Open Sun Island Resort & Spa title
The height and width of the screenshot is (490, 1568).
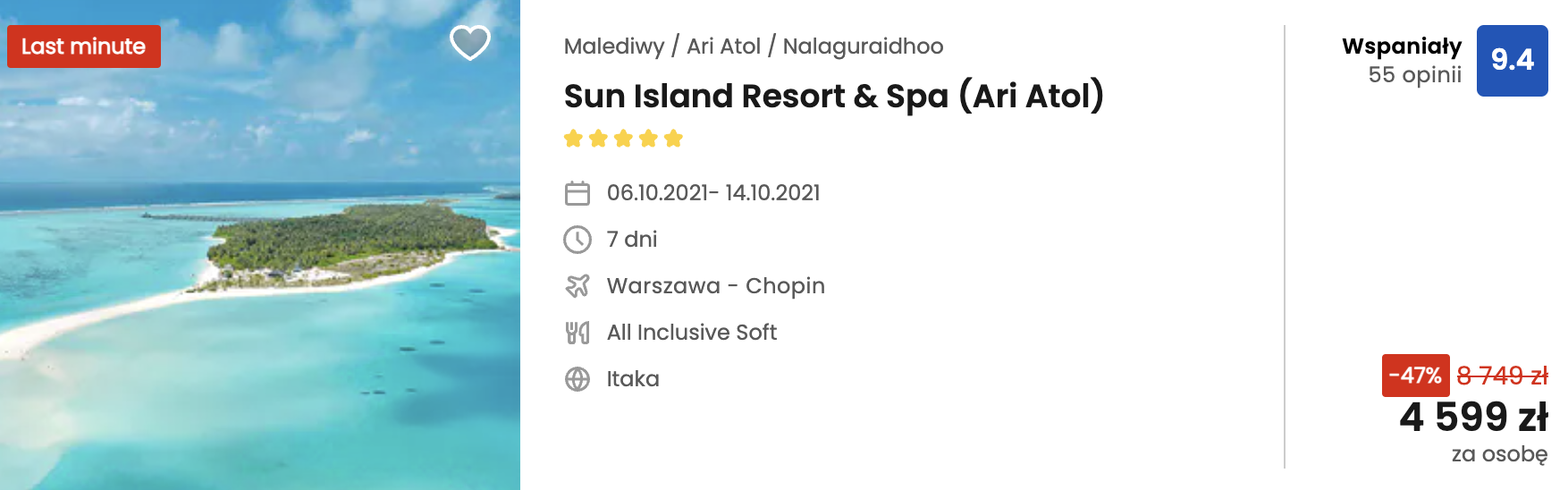[834, 96]
